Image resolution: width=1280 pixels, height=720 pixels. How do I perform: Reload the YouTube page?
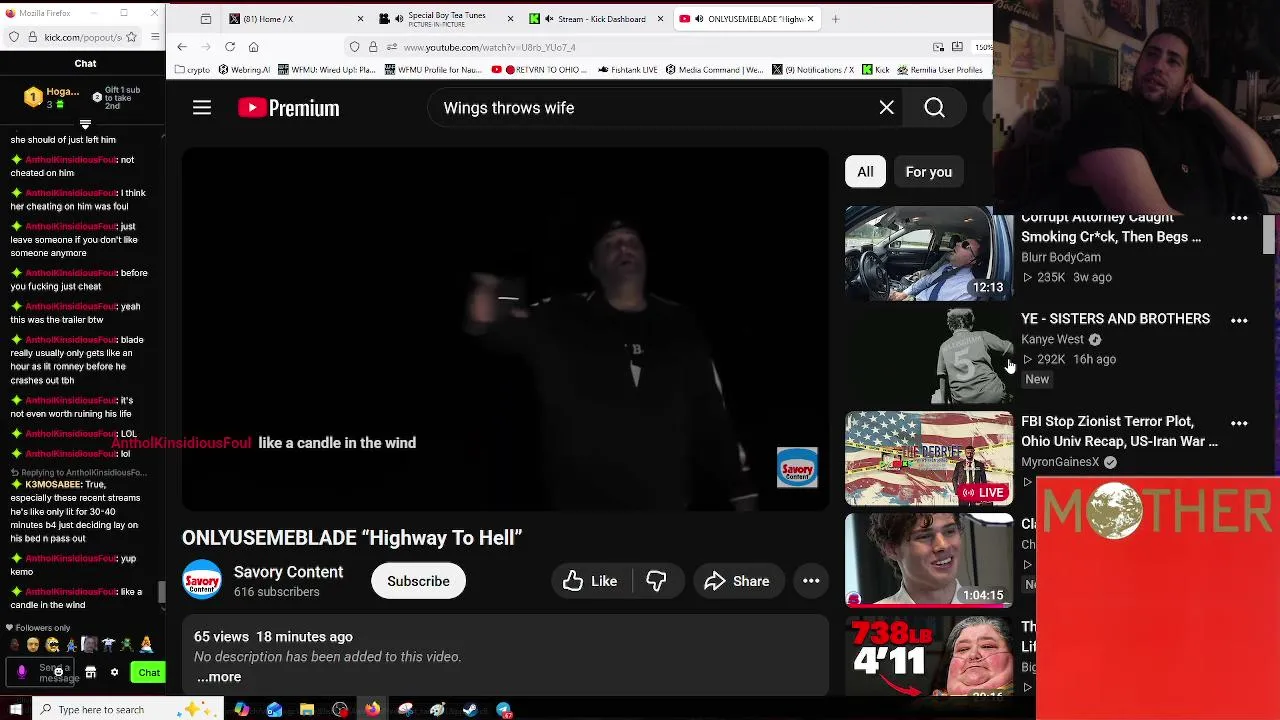point(230,47)
